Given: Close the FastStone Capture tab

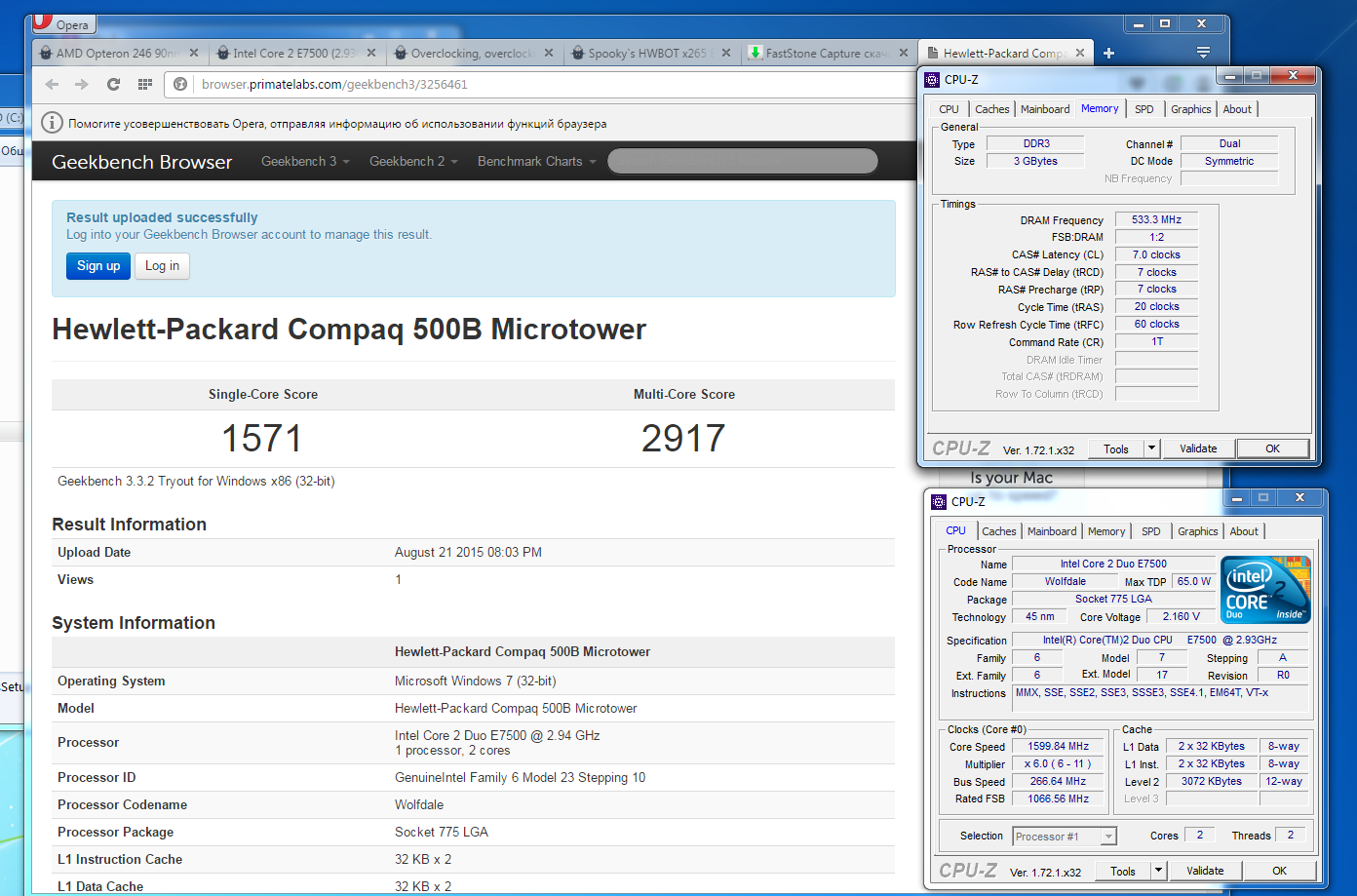Looking at the screenshot, I should pos(903,54).
